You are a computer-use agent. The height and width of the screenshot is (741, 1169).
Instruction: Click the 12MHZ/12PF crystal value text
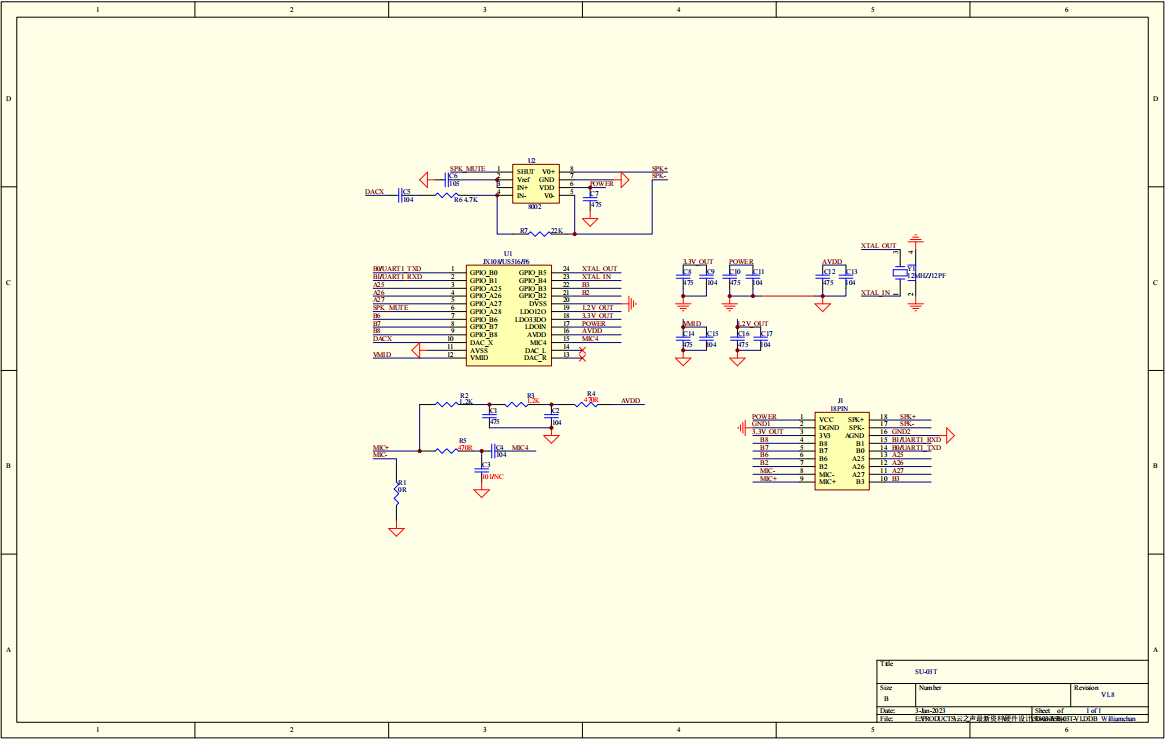pos(926,276)
